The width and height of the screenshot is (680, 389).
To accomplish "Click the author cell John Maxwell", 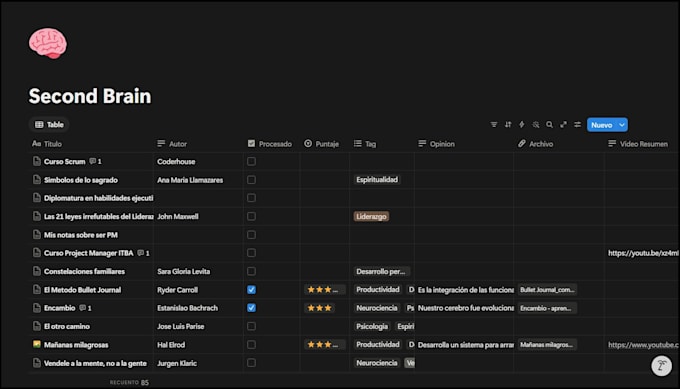I will (x=178, y=216).
